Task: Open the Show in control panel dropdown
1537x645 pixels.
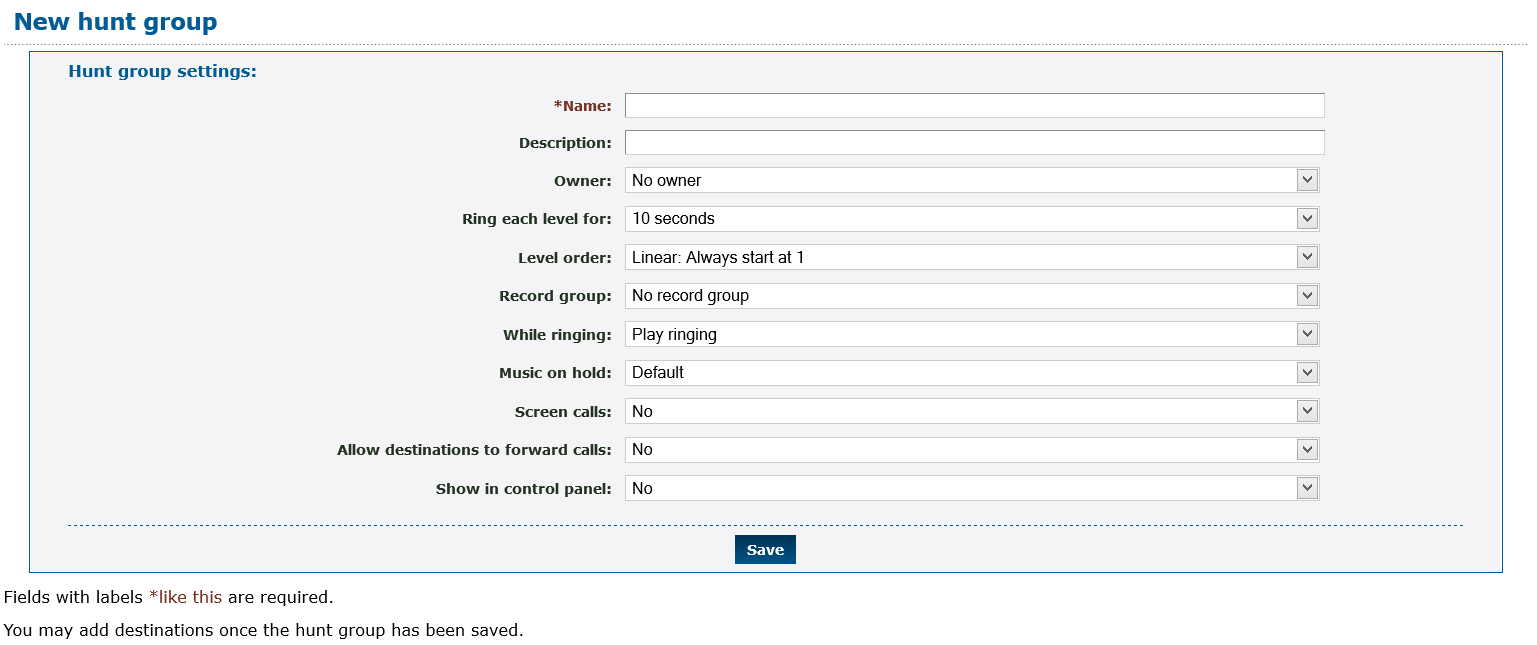Action: [971, 489]
